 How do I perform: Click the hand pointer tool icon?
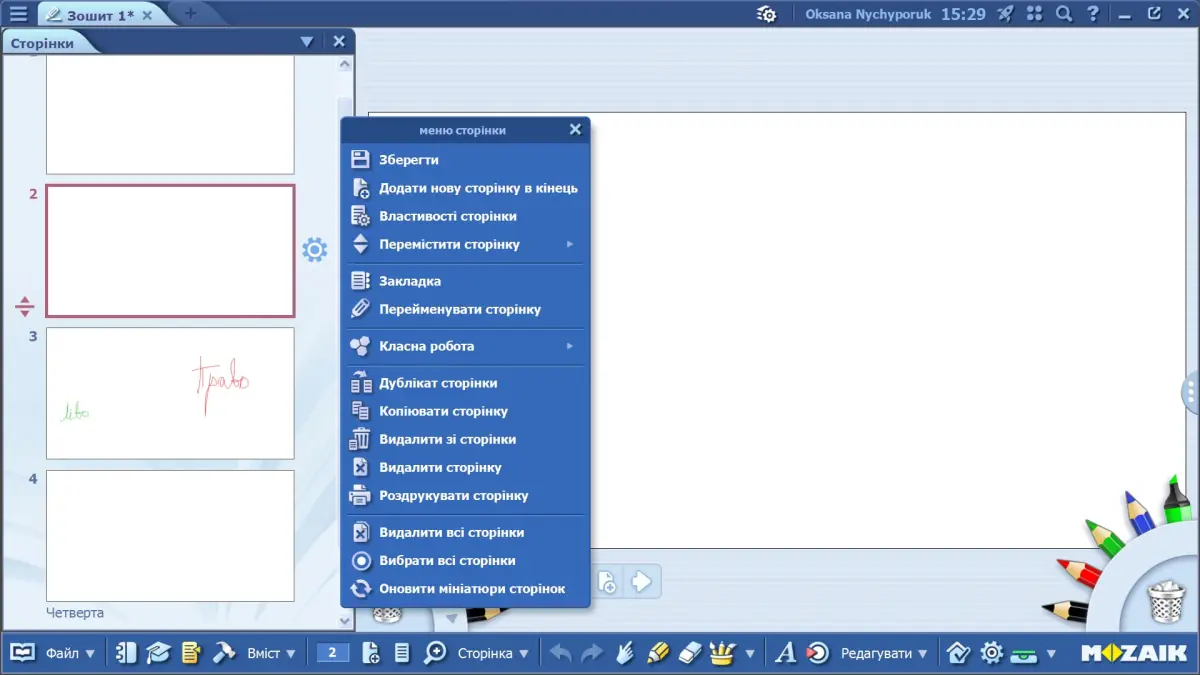(625, 653)
